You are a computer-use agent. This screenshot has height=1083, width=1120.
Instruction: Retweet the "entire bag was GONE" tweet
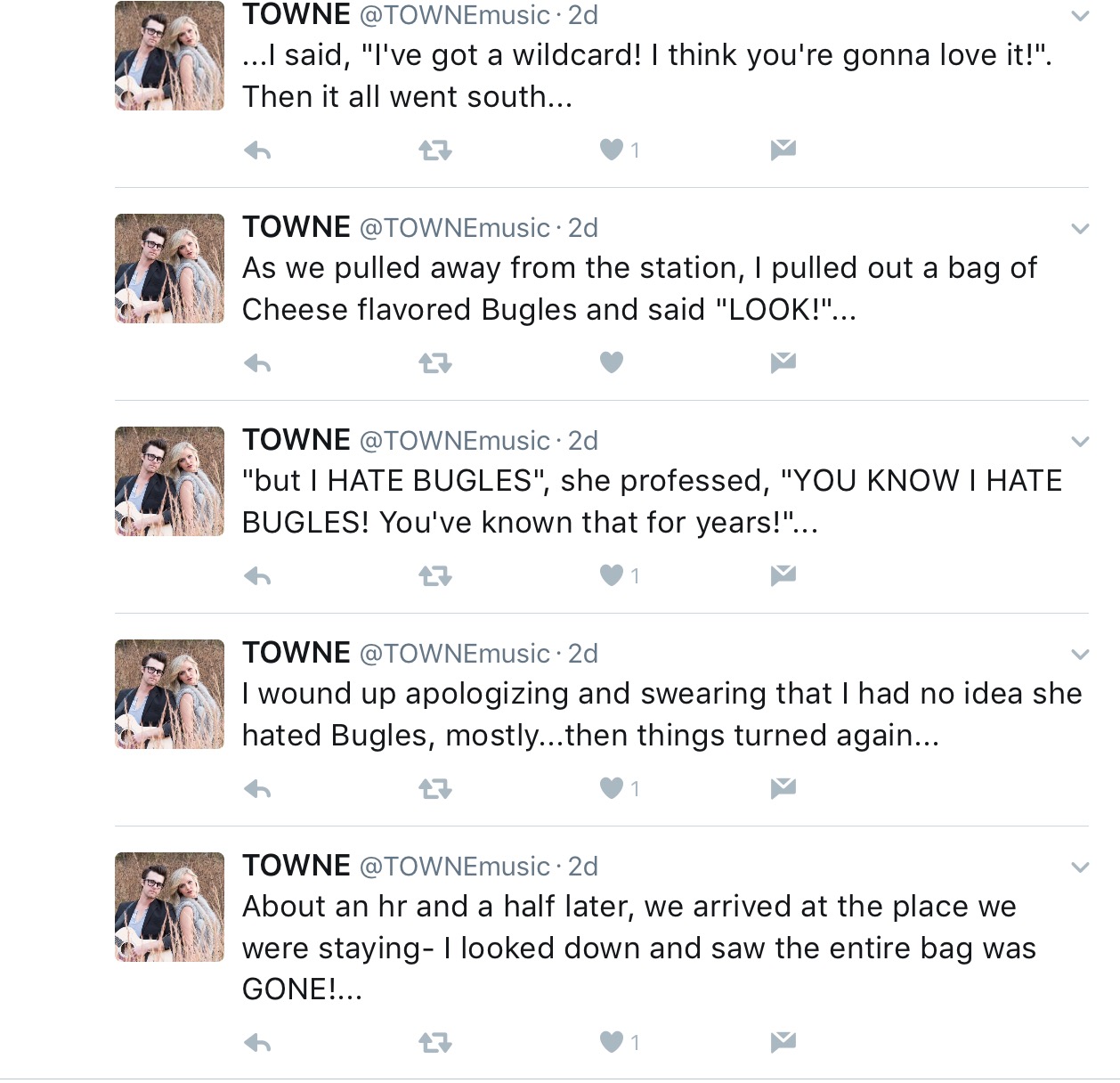coord(435,1042)
